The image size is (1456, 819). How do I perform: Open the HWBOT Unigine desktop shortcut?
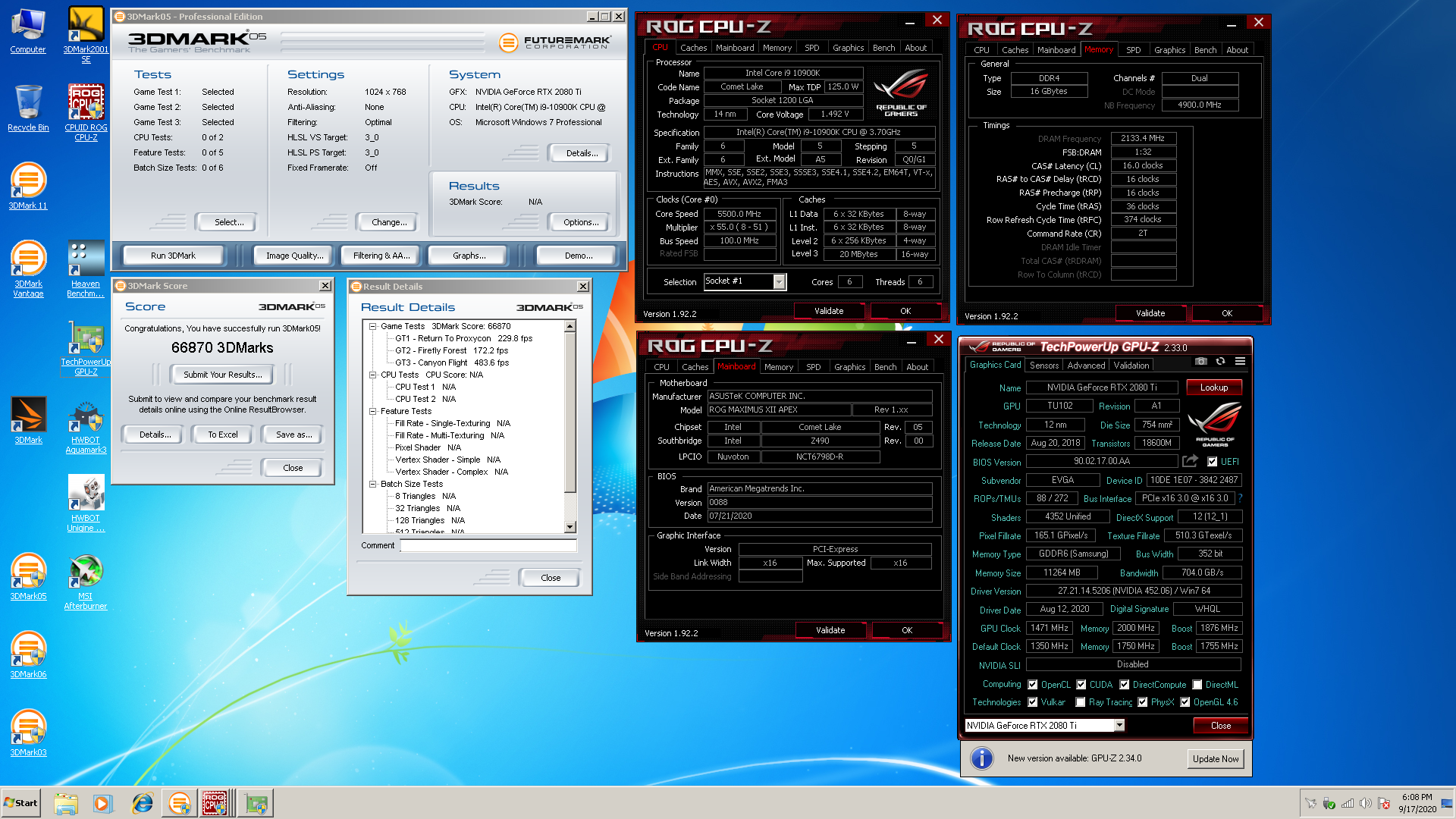point(86,504)
